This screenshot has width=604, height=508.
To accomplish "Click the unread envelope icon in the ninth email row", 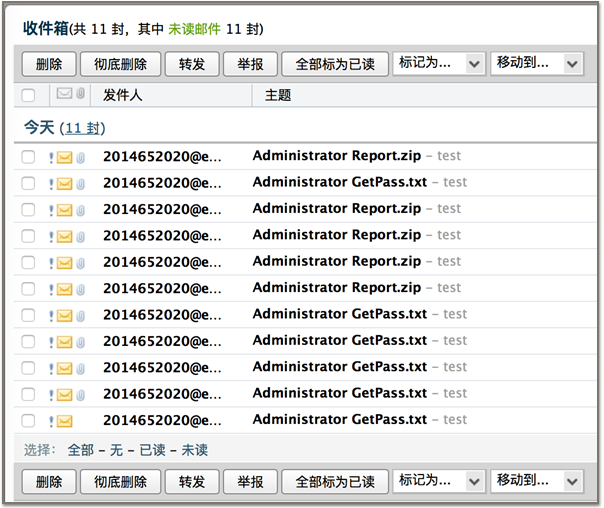I will (64, 369).
